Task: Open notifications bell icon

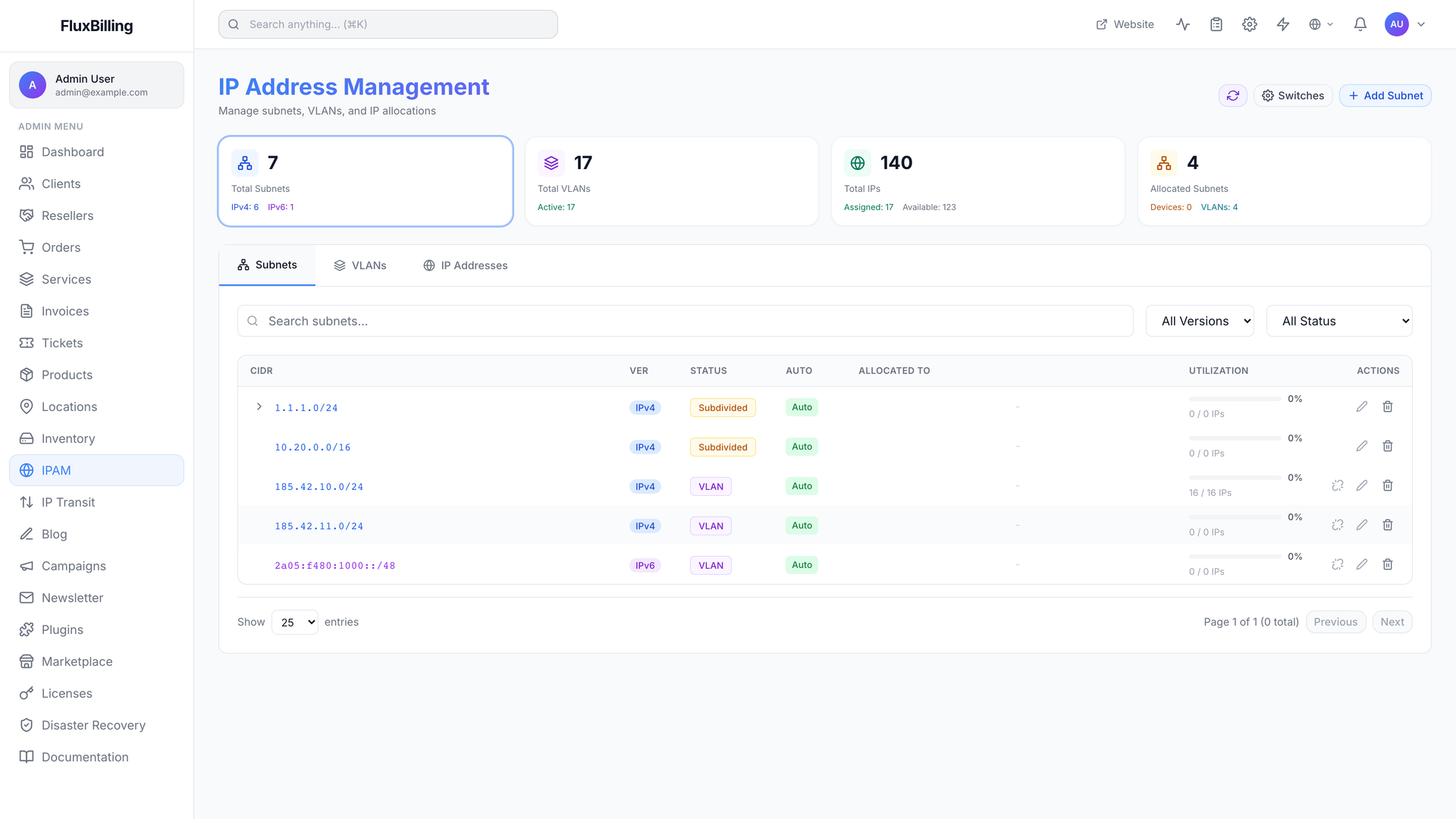Action: (x=1360, y=24)
